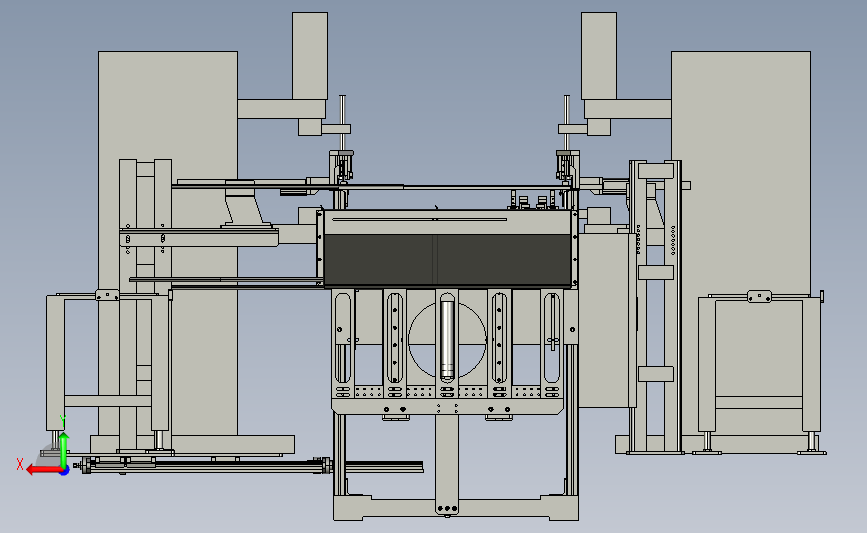The image size is (867, 533).
Task: Select the horizontal linear rail at bottom left
Action: (252, 467)
